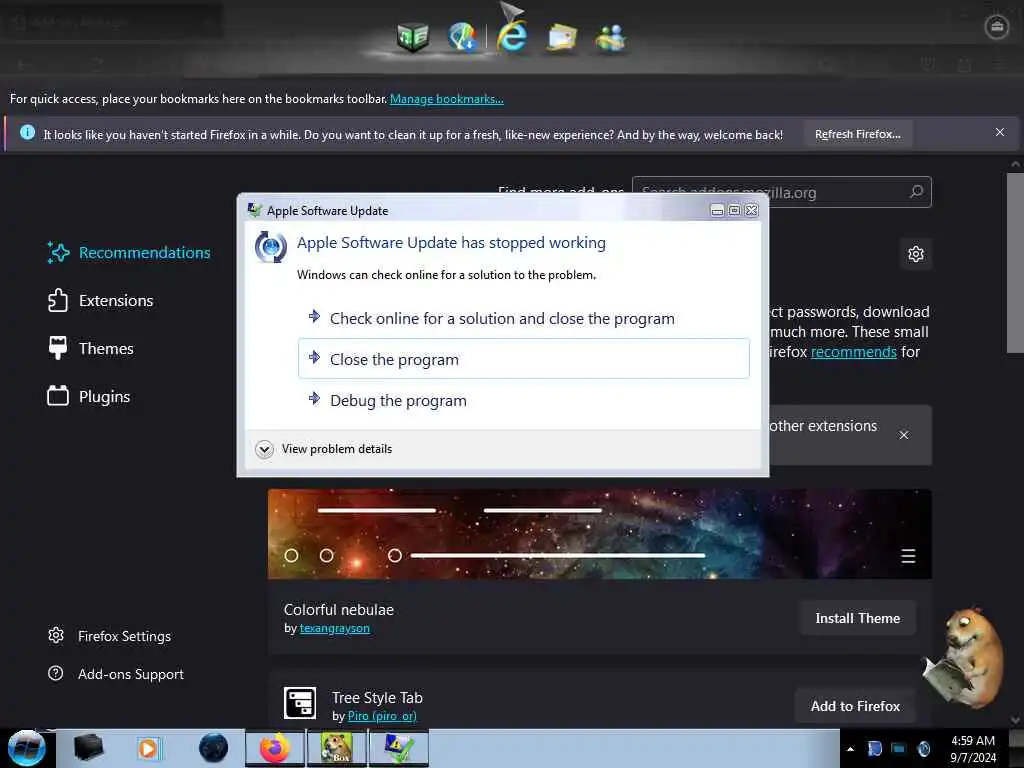Open Piro author link

tap(382, 716)
